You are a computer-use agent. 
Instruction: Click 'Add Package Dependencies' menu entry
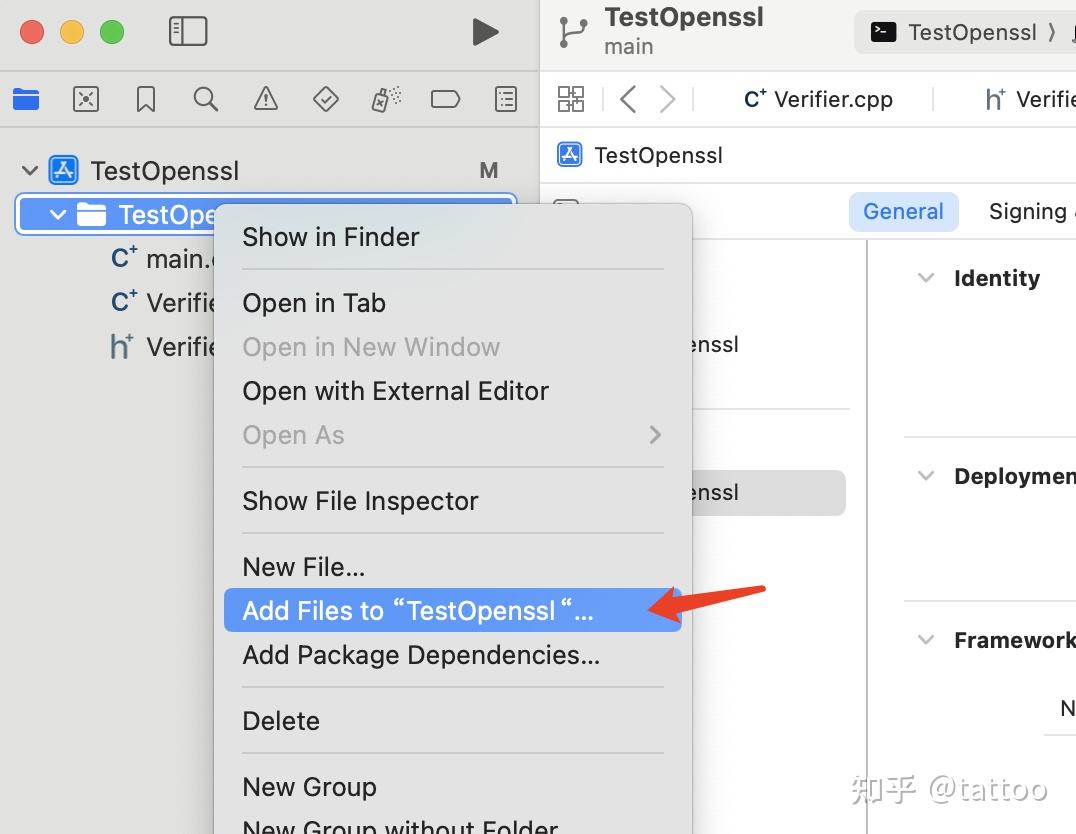420,655
